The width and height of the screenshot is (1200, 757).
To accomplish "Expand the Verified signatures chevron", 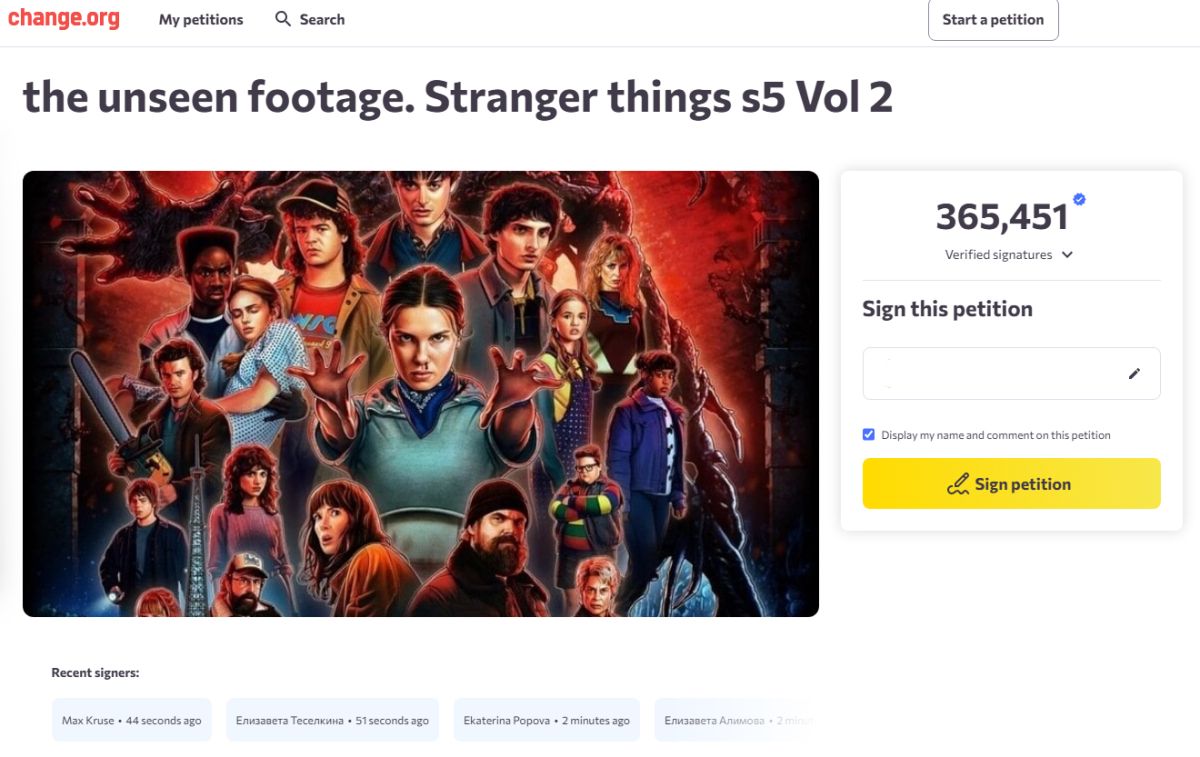I will click(x=1067, y=255).
